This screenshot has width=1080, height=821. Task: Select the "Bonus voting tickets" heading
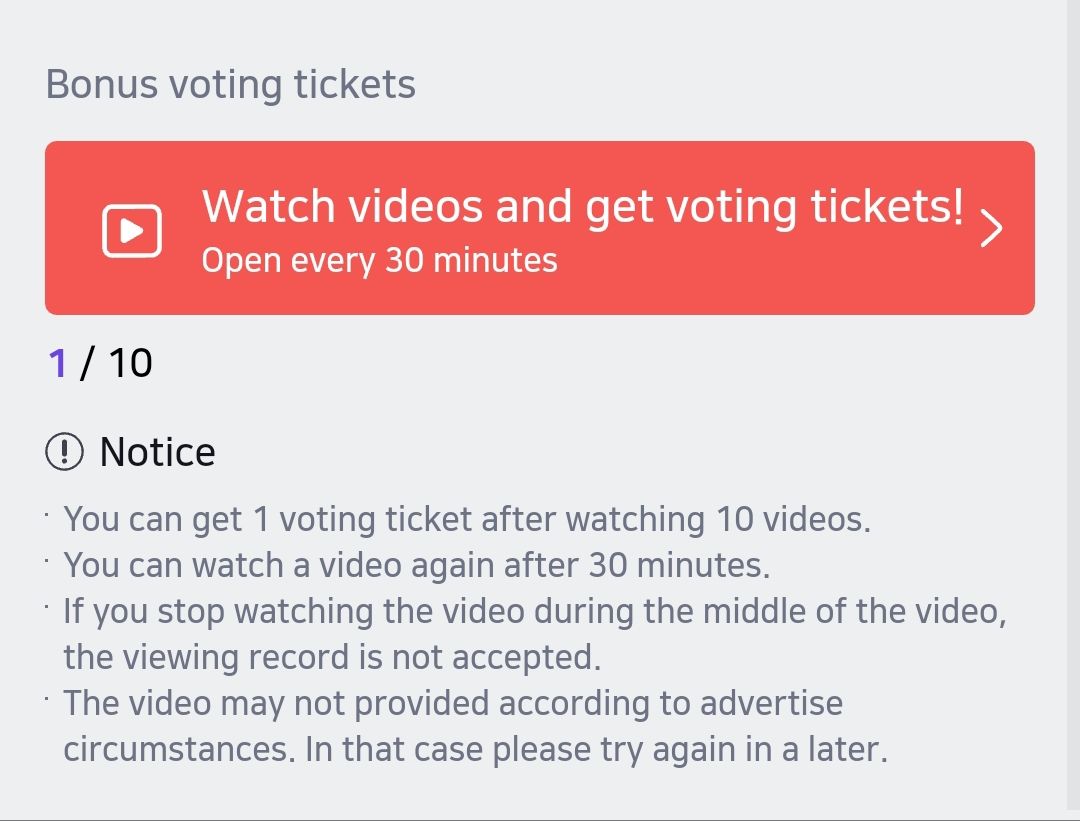pos(231,84)
